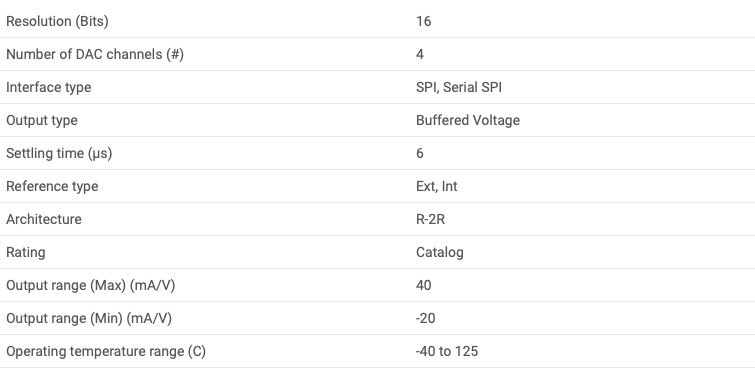Click the Reference type label
This screenshot has width=755, height=371.
[52, 187]
